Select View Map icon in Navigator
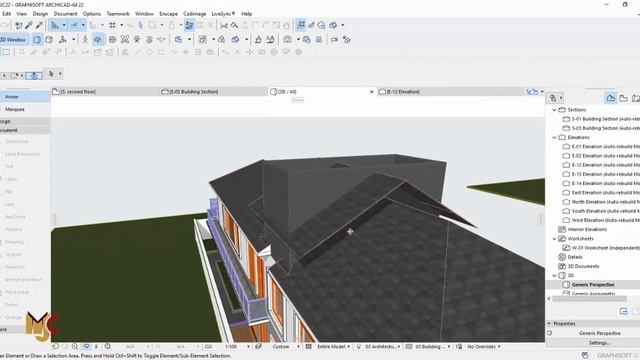This screenshot has width=640, height=360. pos(623,98)
